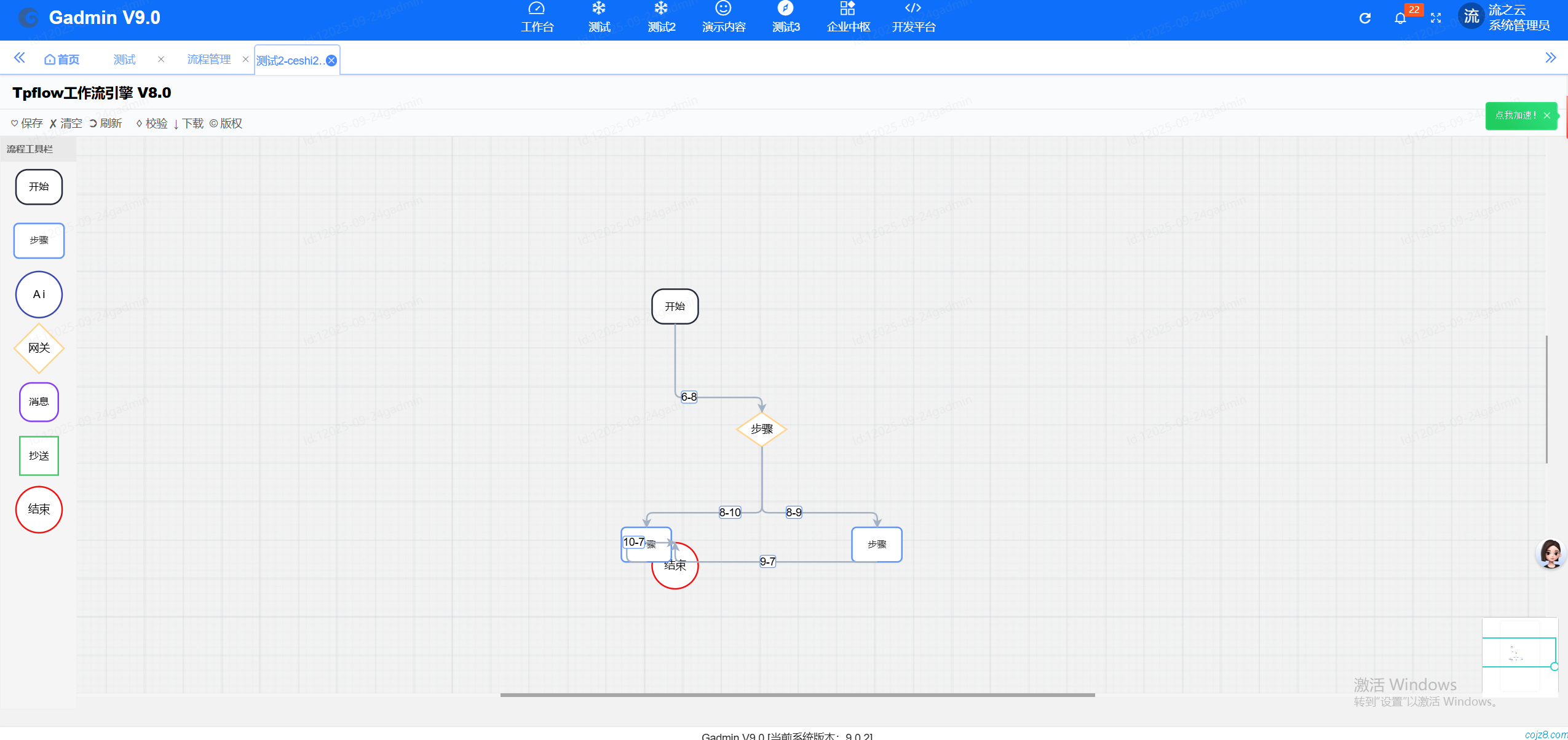The image size is (1568, 740).
Task: Expand tabs with right double chevron
Action: point(1550,58)
